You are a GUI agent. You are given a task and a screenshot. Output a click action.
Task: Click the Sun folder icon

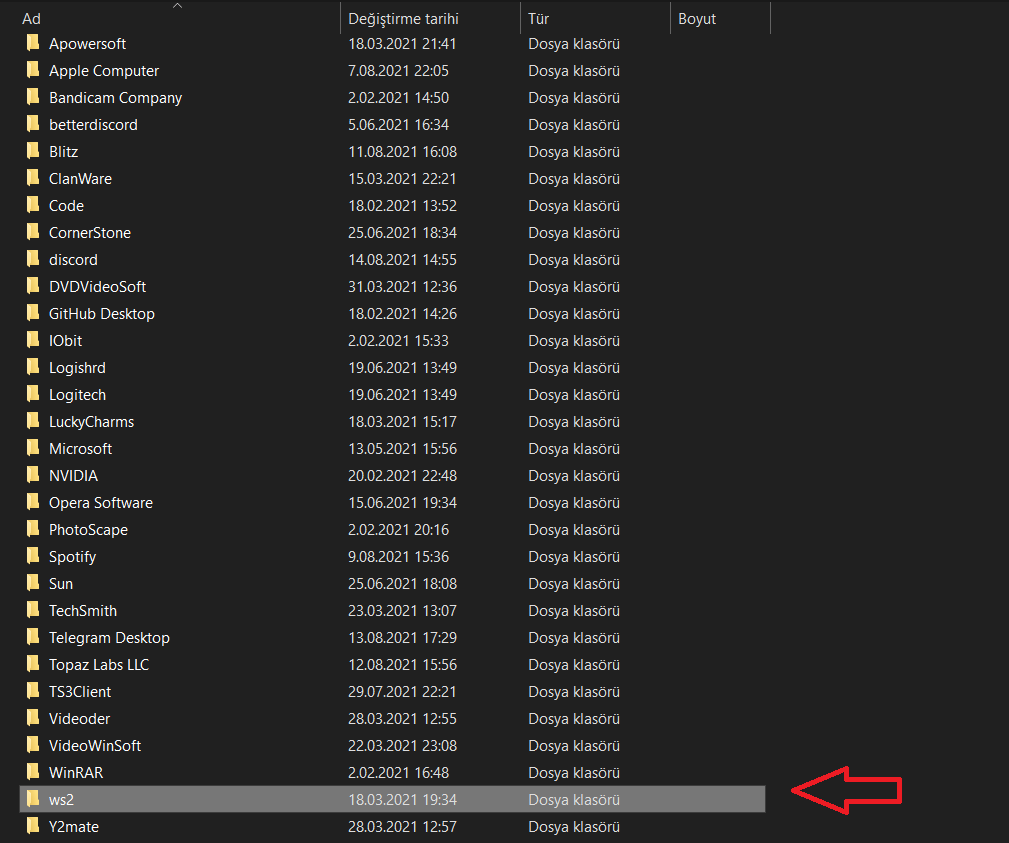tap(33, 584)
